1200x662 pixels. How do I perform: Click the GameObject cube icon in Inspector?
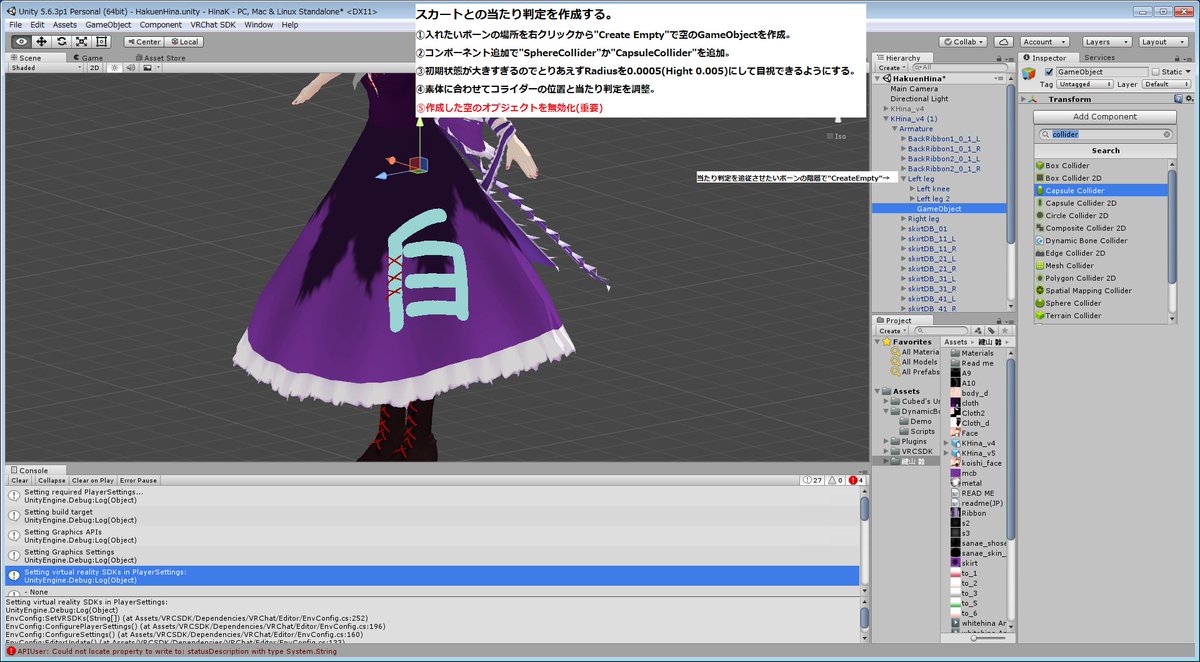[1029, 74]
